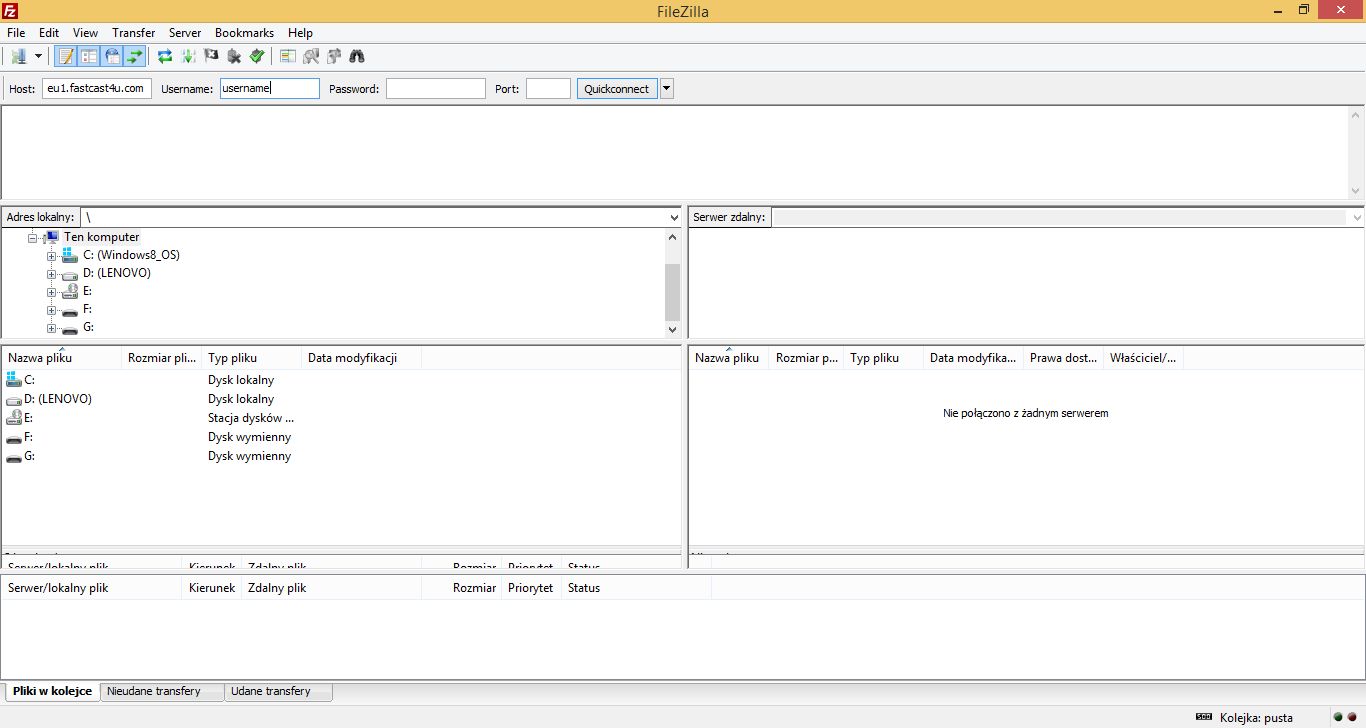Click the message log scroll down arrow
The width and height of the screenshot is (1366, 728).
pos(1355,190)
